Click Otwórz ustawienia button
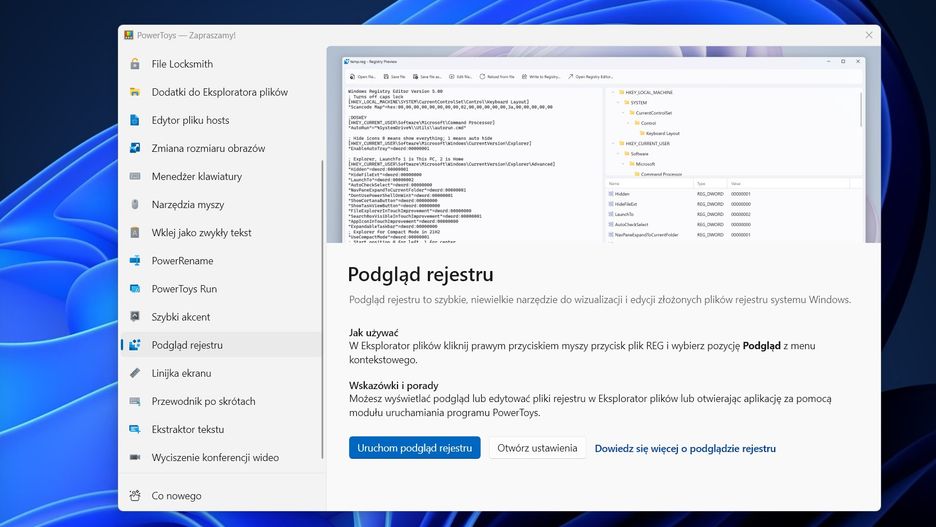The image size is (936, 527). point(537,448)
